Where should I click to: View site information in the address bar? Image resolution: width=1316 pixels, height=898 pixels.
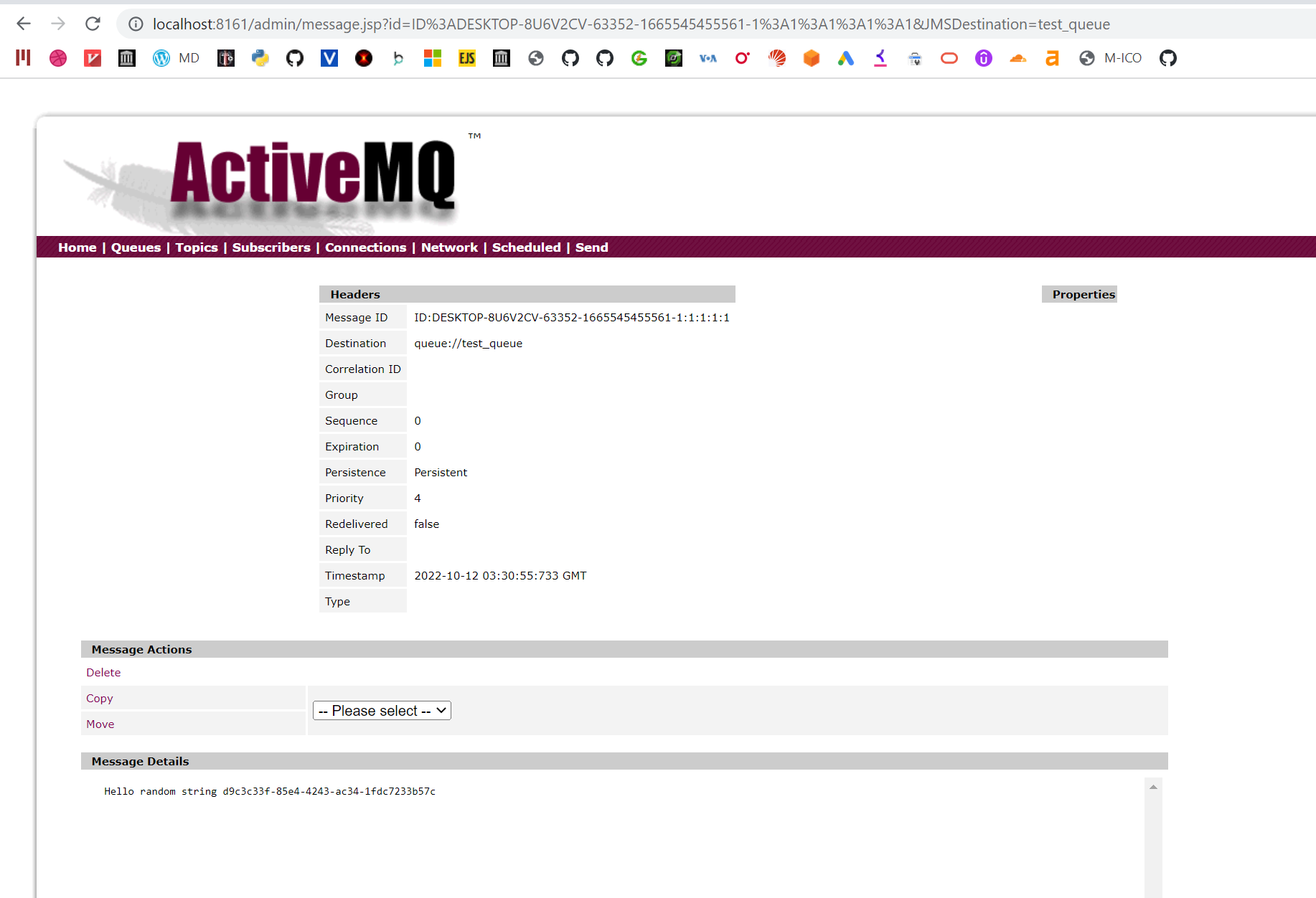(x=135, y=24)
